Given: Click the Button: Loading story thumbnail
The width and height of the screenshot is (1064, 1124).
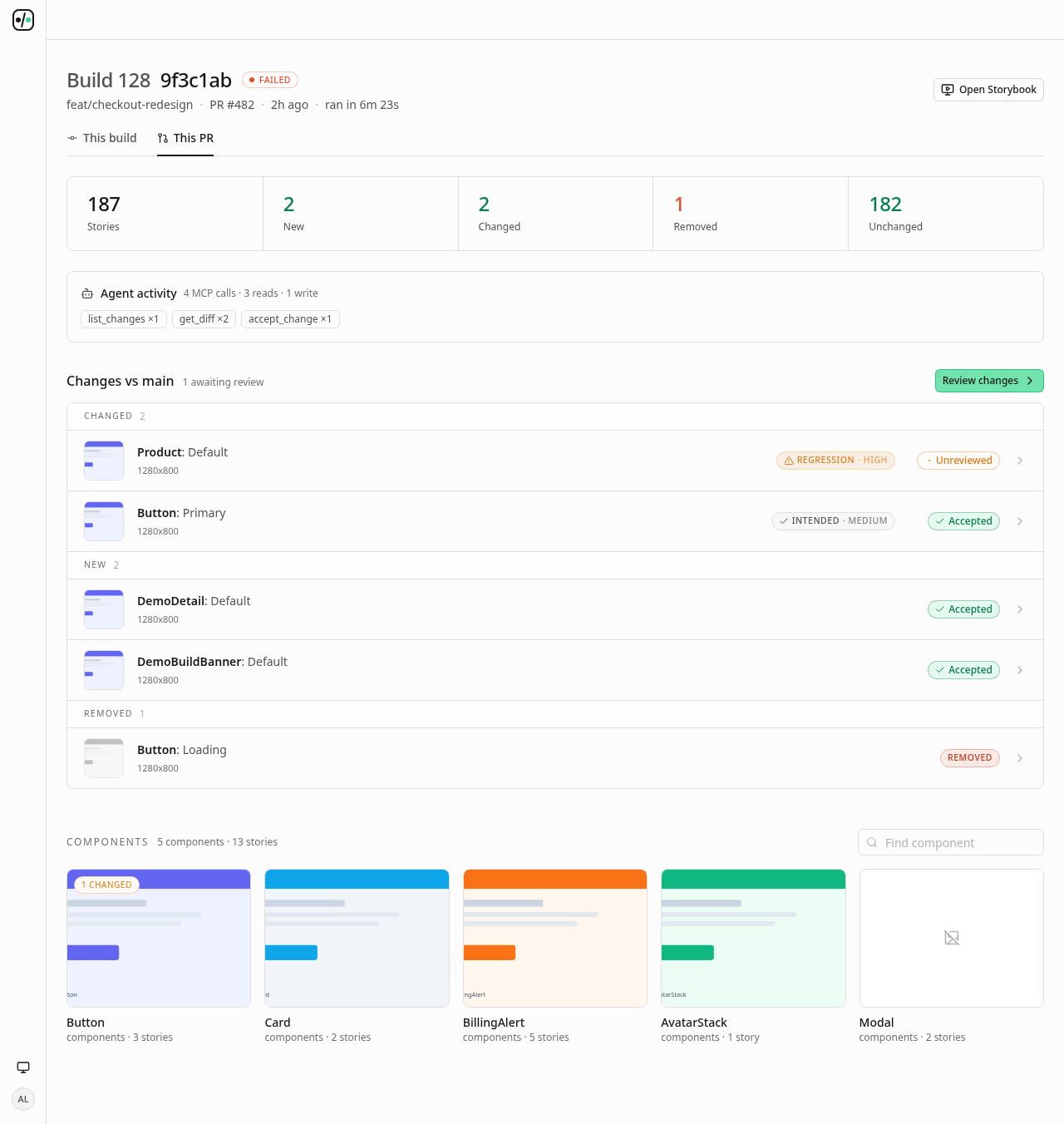Looking at the screenshot, I should pyautogui.click(x=104, y=758).
